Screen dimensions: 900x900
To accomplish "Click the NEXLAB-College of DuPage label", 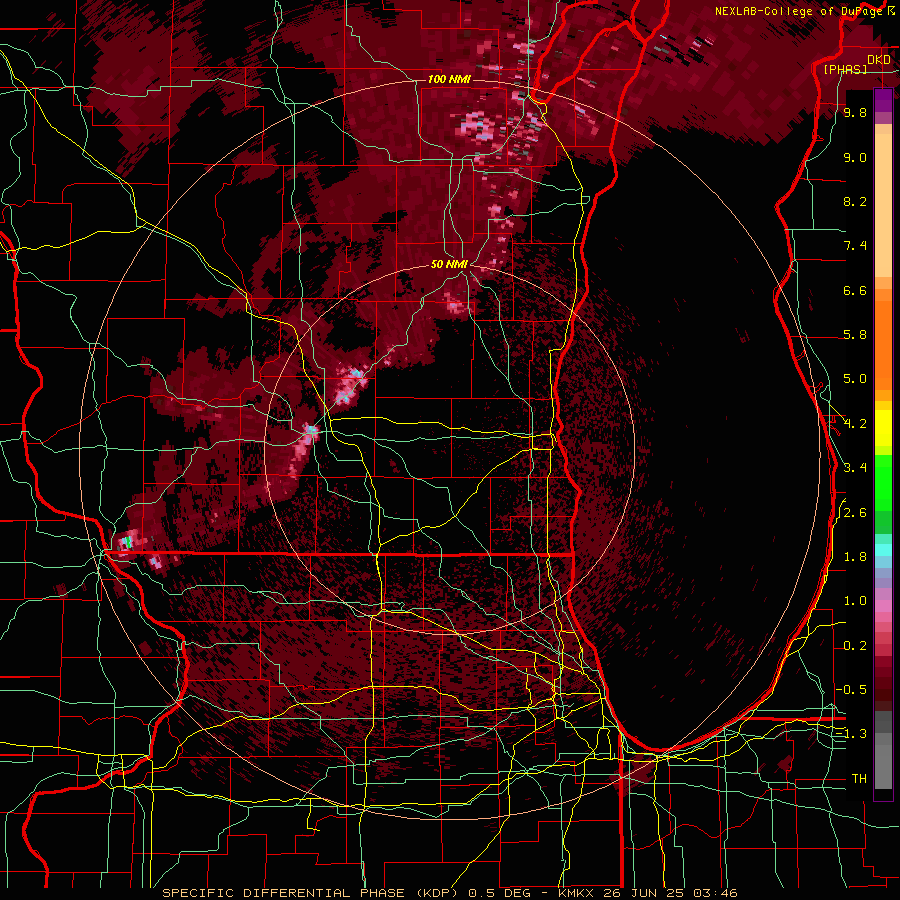I will [800, 11].
